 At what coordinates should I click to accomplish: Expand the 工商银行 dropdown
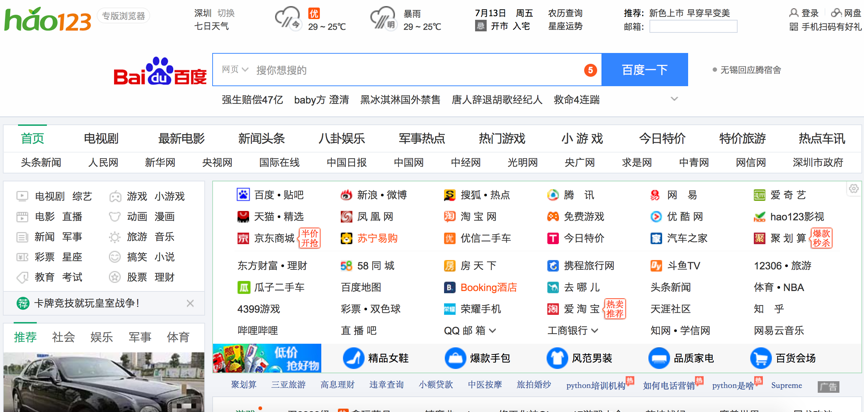click(595, 331)
